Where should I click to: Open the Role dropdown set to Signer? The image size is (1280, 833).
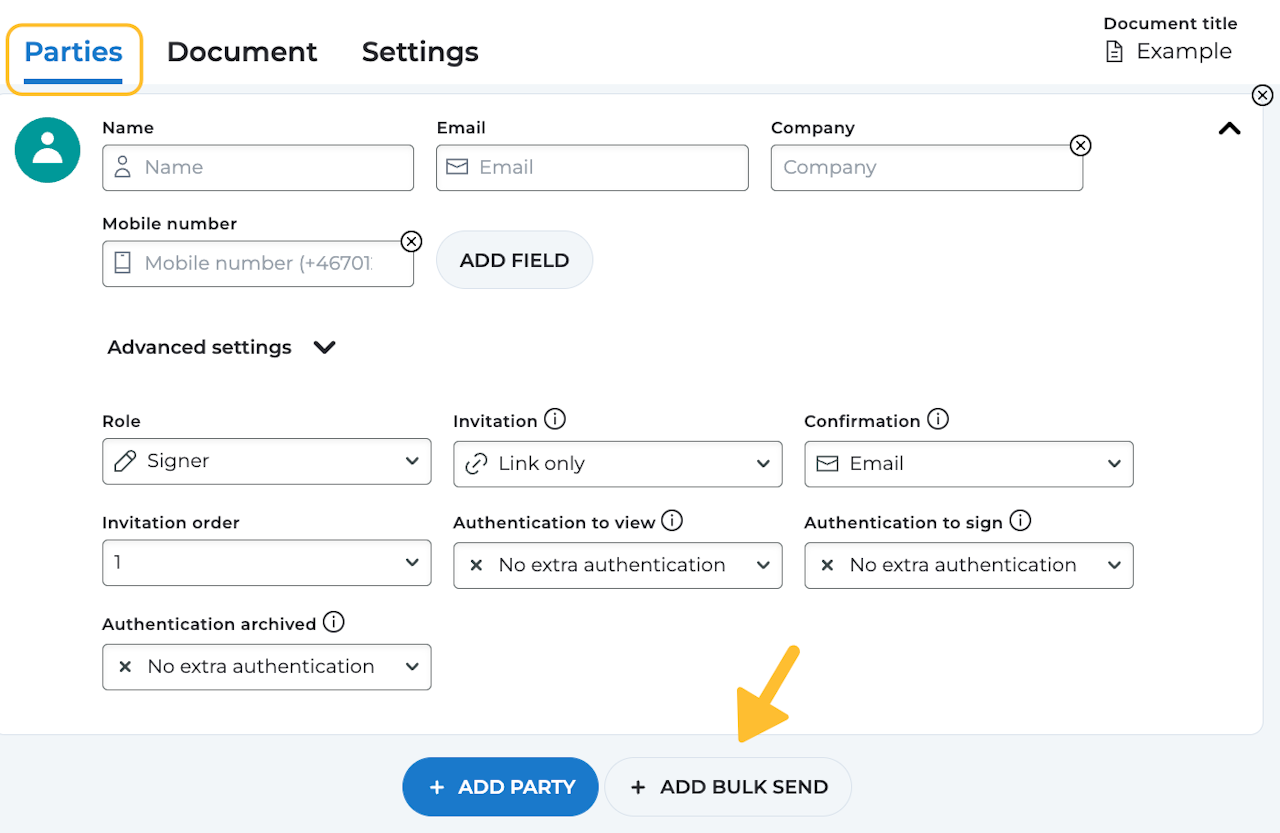(x=266, y=461)
